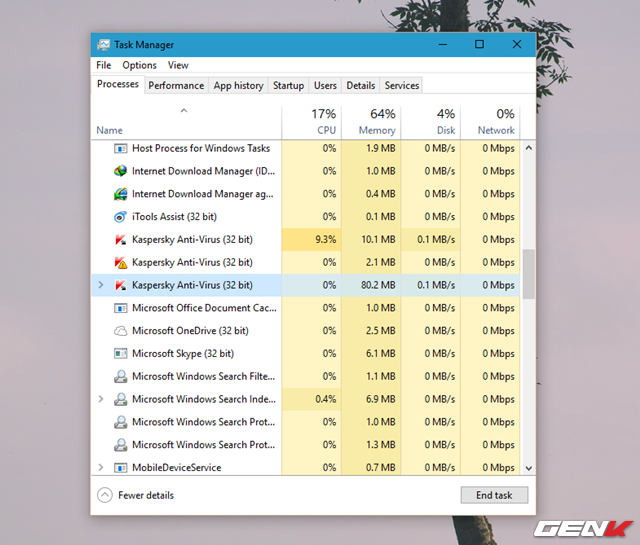Expand the MobileDeviceService process row
The height and width of the screenshot is (545, 640).
(100, 467)
